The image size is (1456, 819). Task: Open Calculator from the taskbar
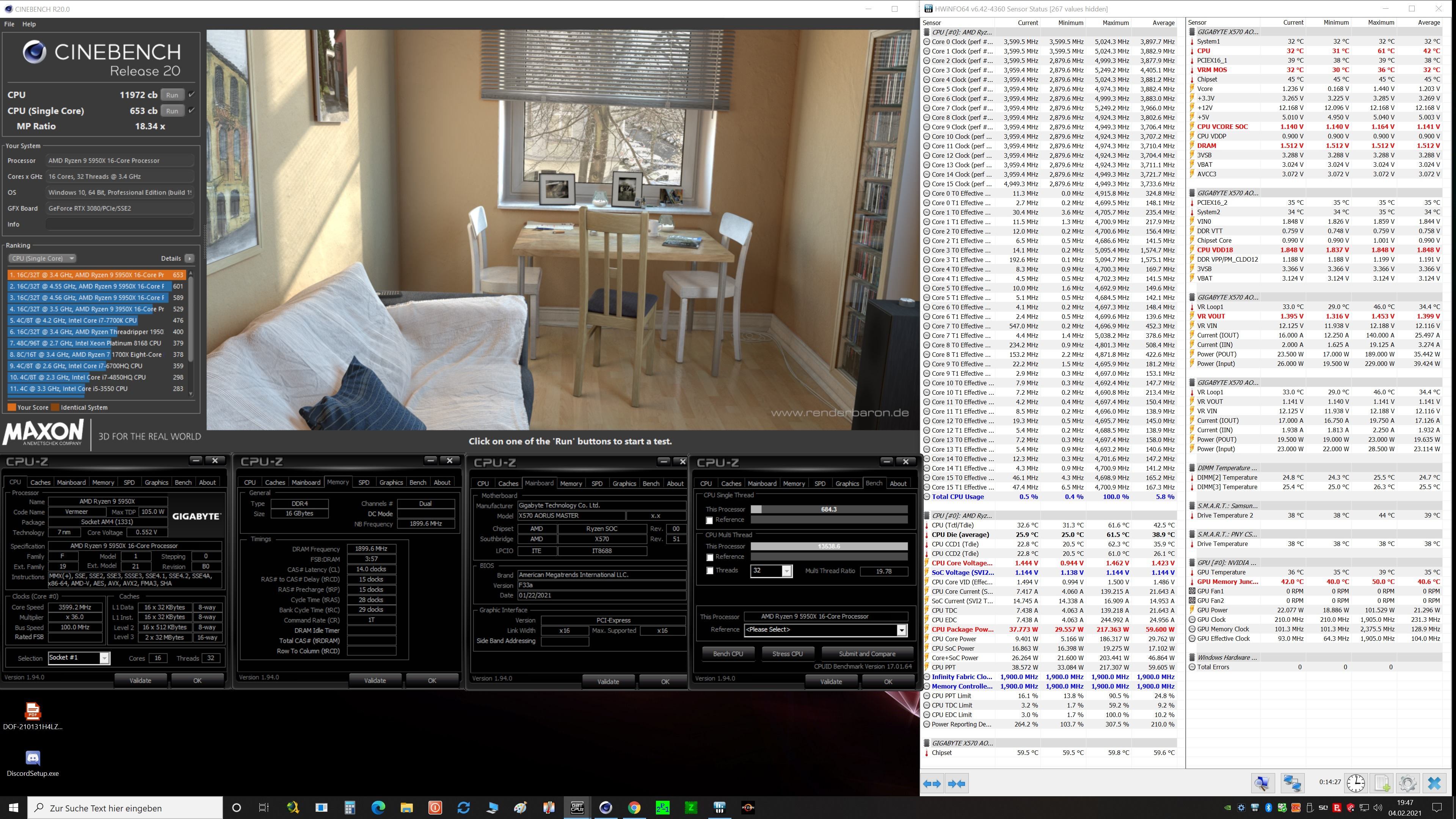[350, 808]
